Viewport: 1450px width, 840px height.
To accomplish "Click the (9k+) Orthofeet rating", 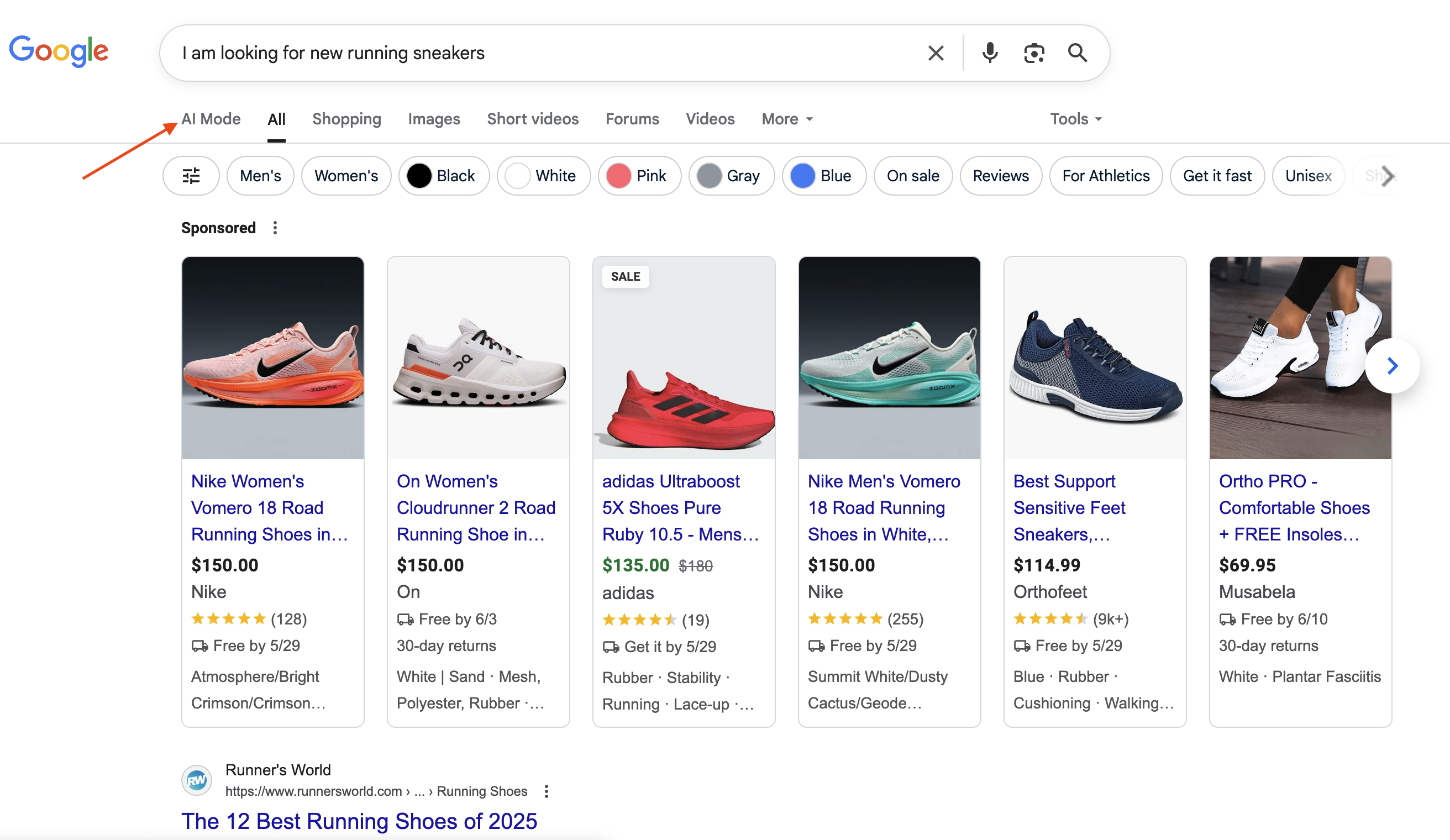I will 1111,619.
